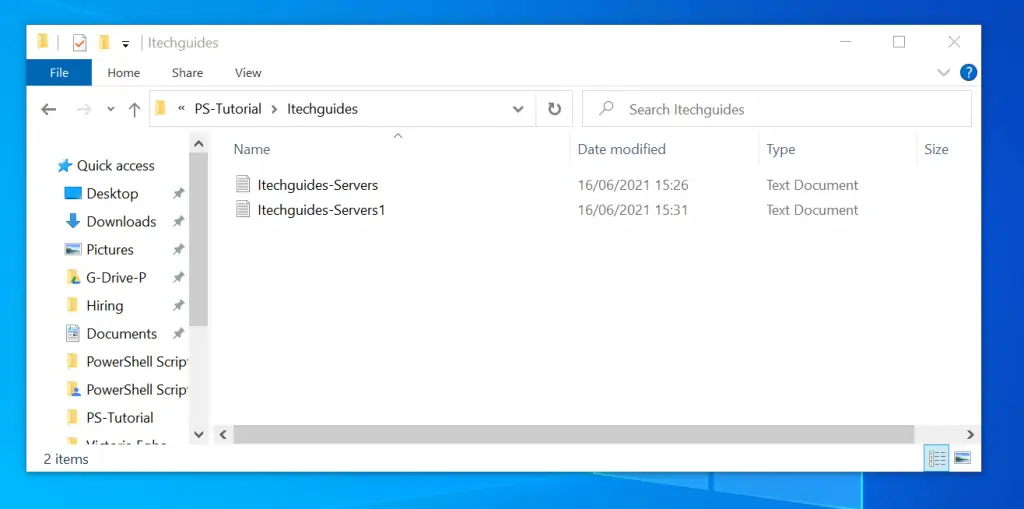Screen dimensions: 1024x509
Task: Refresh the folder view
Action: tap(554, 109)
